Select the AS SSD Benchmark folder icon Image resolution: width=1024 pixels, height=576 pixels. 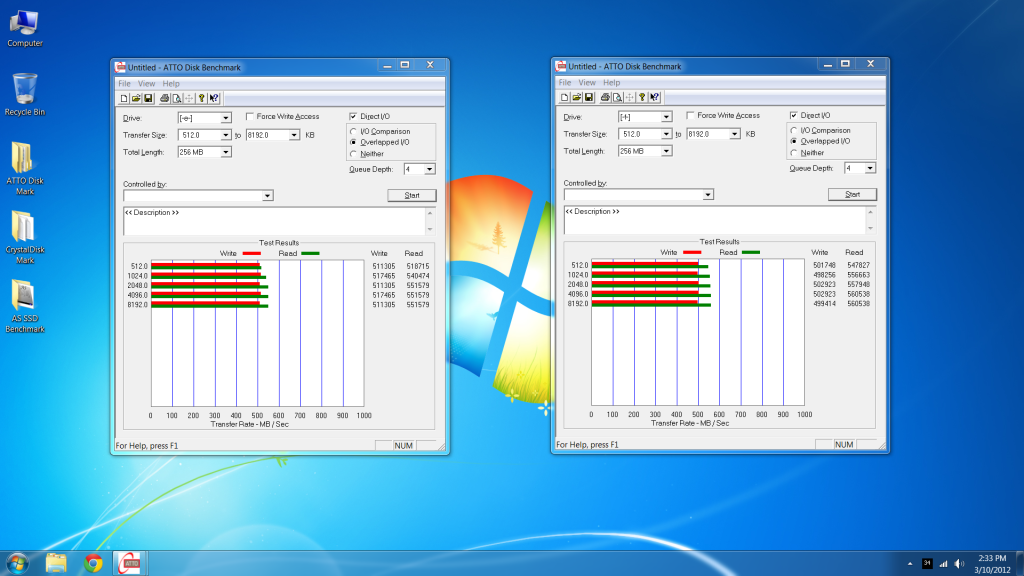(x=25, y=306)
